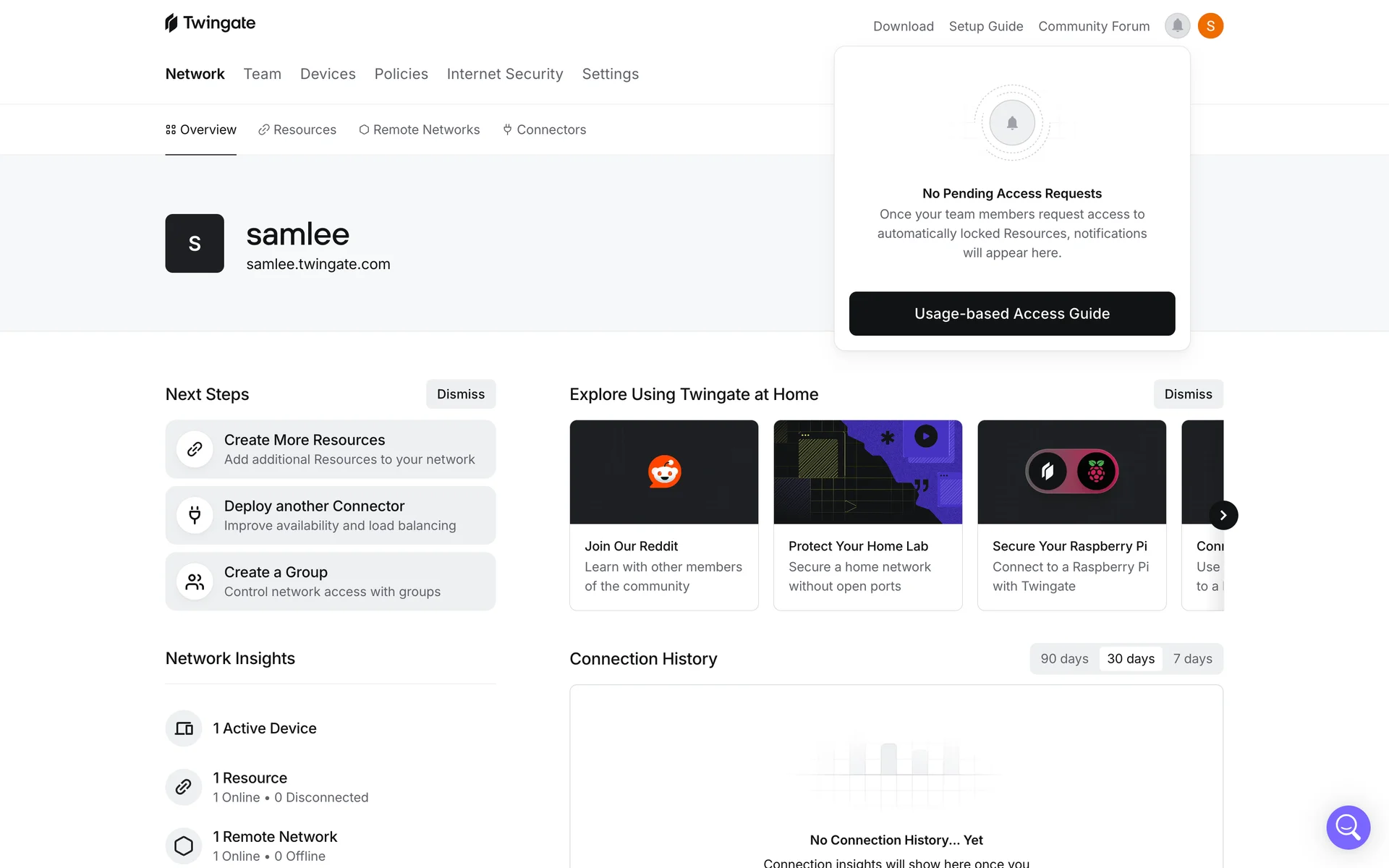
Task: Open the Deploy another Connector step
Action: [x=331, y=515]
